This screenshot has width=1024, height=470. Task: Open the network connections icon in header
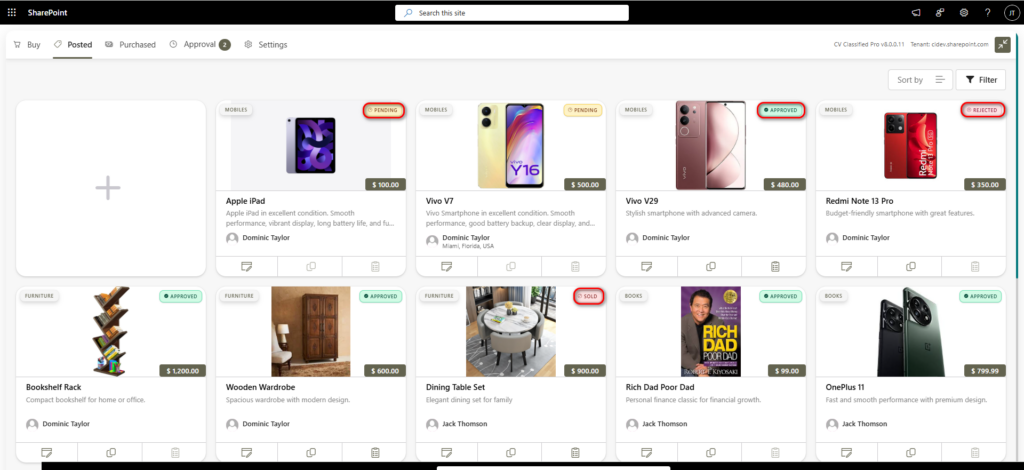point(940,12)
